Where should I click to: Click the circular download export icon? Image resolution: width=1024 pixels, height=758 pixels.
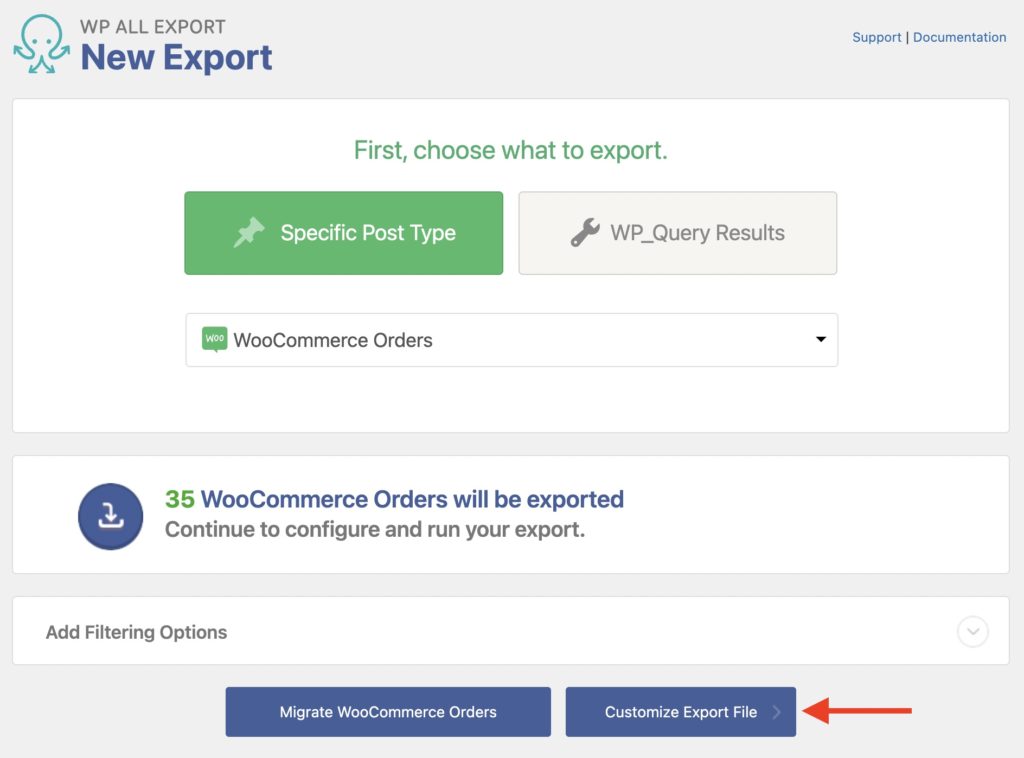point(110,516)
